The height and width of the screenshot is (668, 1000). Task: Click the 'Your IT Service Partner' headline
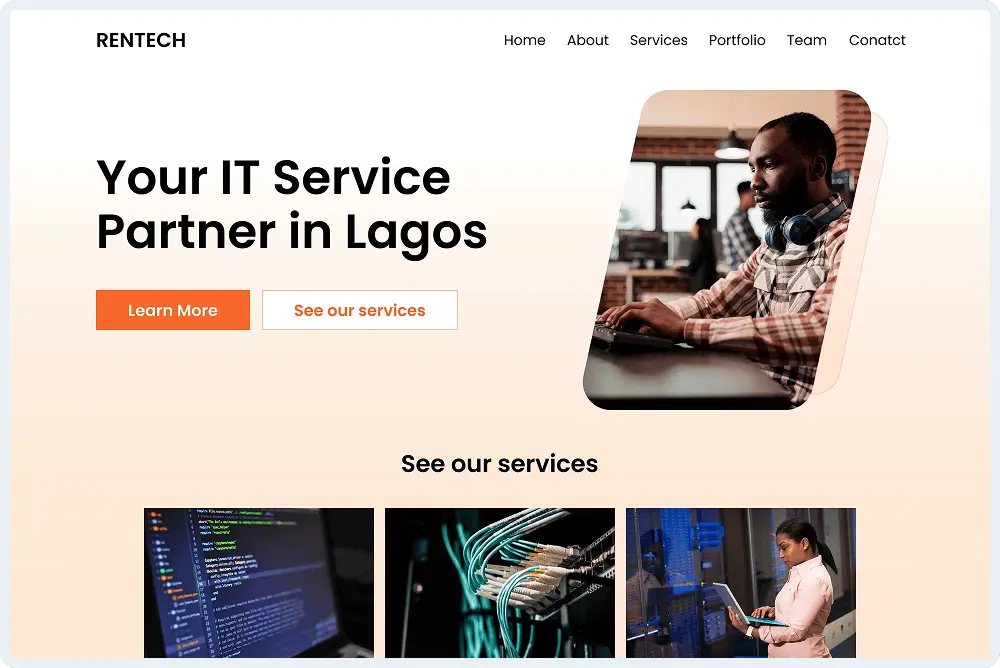click(291, 204)
